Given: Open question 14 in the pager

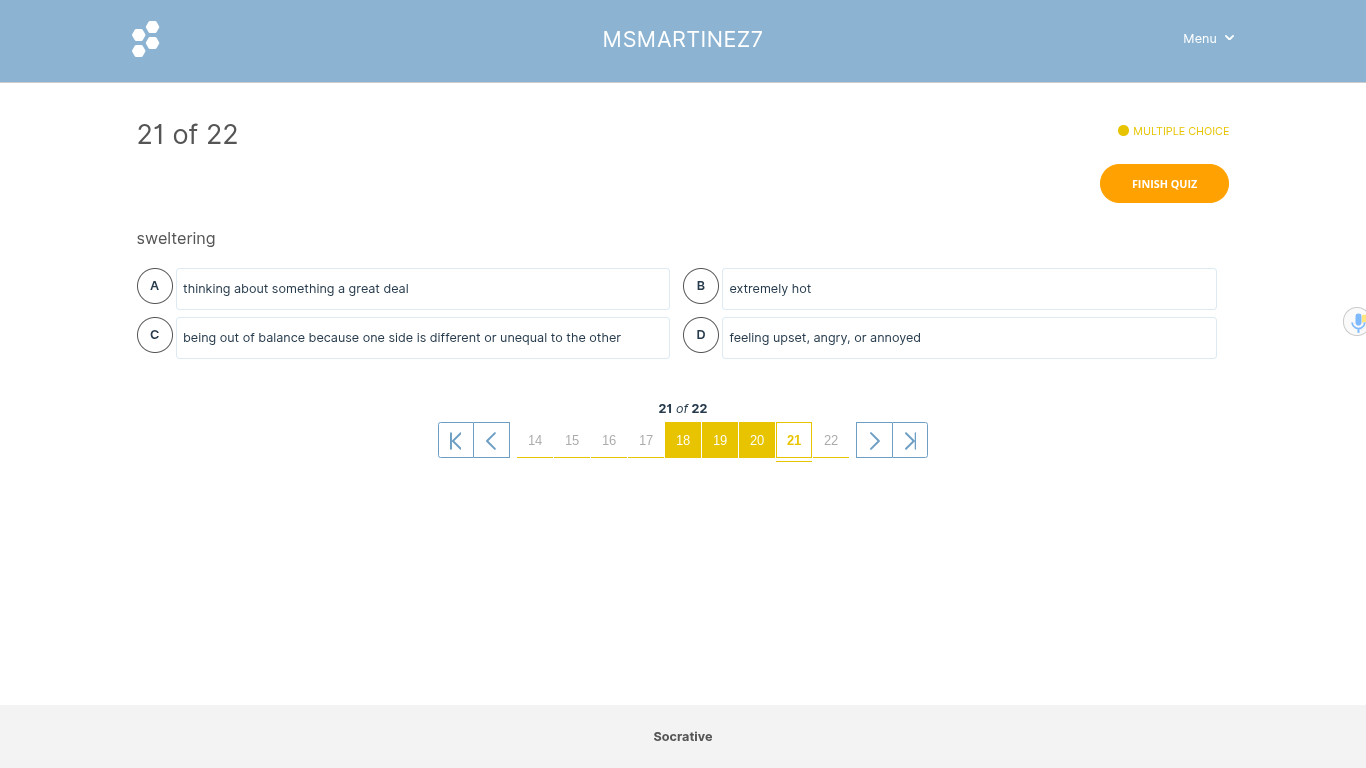Looking at the screenshot, I should point(535,440).
